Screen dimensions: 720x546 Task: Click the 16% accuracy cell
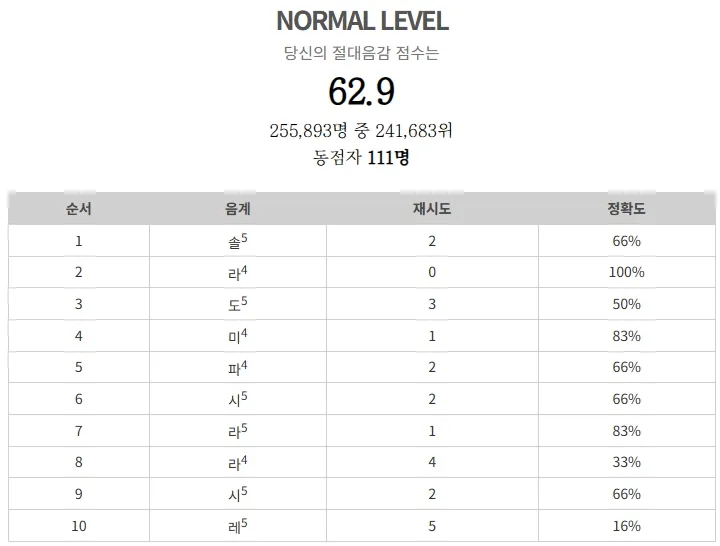coord(626,526)
